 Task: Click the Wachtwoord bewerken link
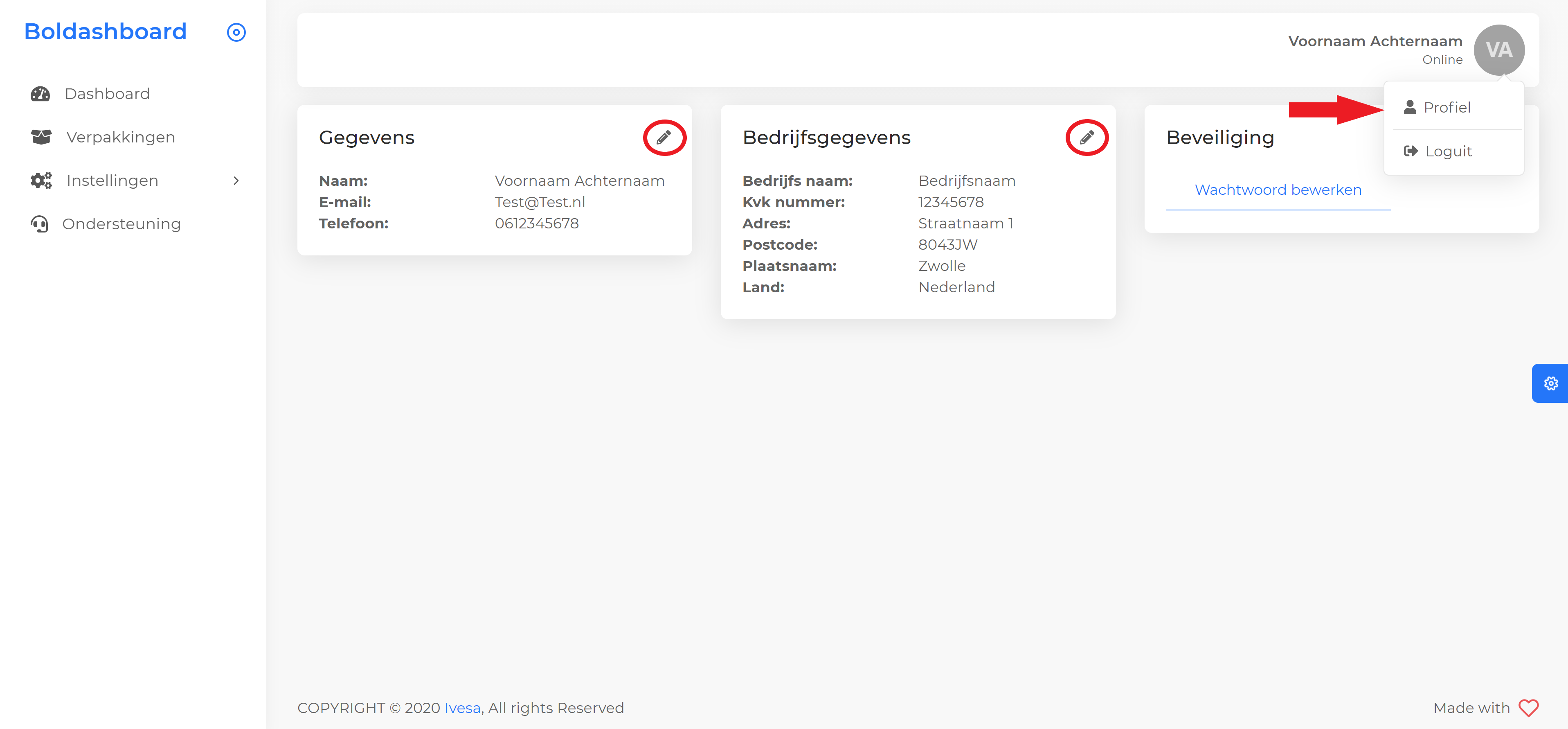[x=1278, y=190]
